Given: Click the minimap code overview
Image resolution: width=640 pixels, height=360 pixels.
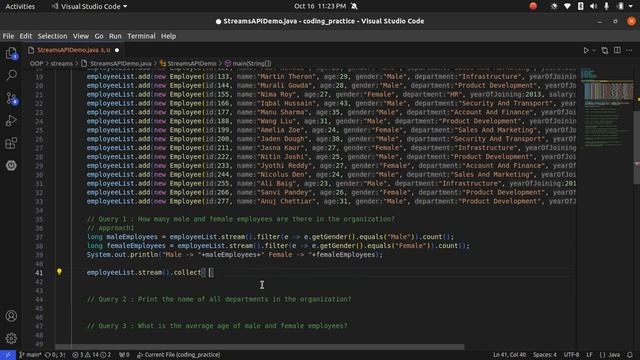Looking at the screenshot, I should point(606,108).
